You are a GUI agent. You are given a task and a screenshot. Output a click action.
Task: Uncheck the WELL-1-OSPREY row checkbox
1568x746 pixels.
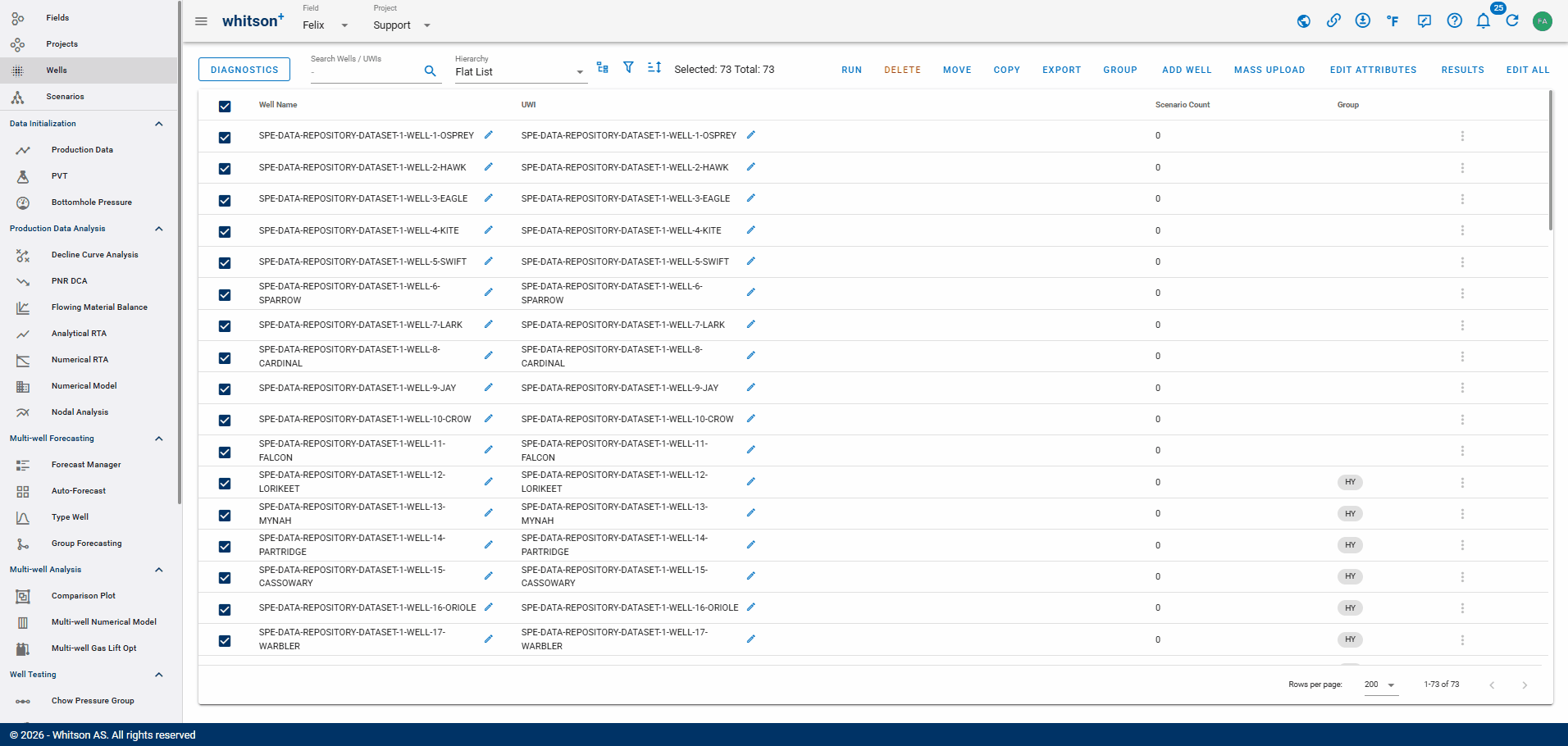[x=225, y=138]
